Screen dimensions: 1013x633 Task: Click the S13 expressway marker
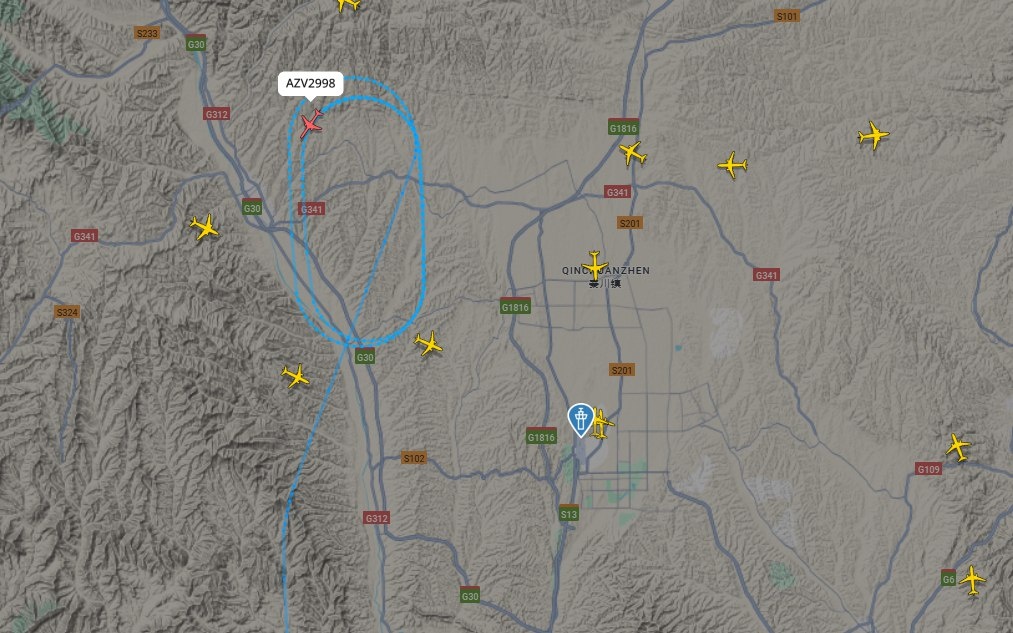[569, 514]
